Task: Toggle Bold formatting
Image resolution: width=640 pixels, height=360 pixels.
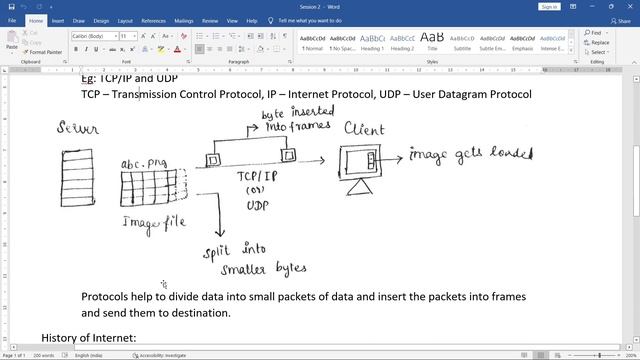Action: (x=76, y=49)
